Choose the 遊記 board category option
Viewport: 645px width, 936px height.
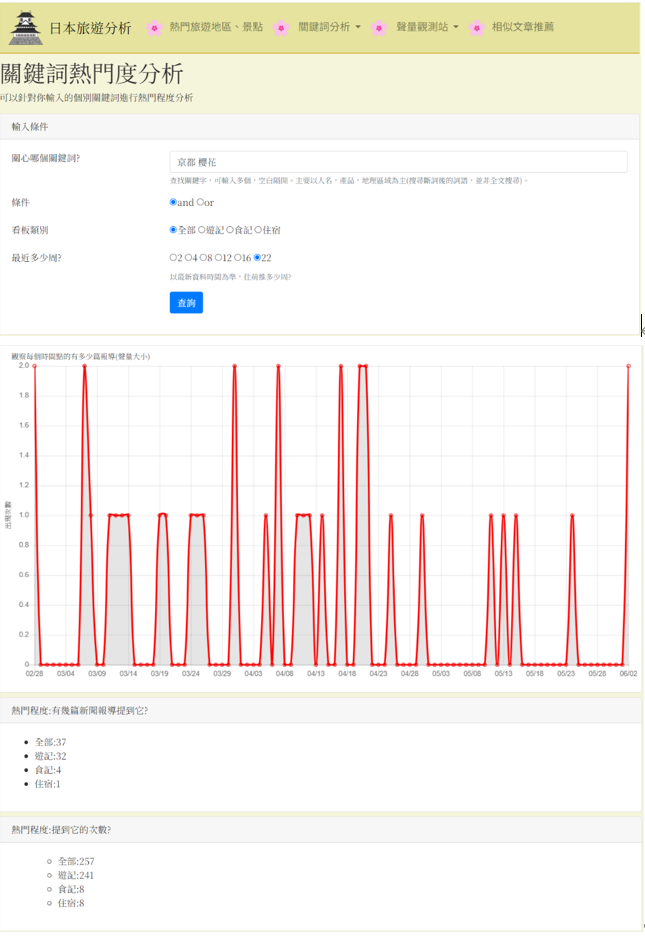point(202,230)
